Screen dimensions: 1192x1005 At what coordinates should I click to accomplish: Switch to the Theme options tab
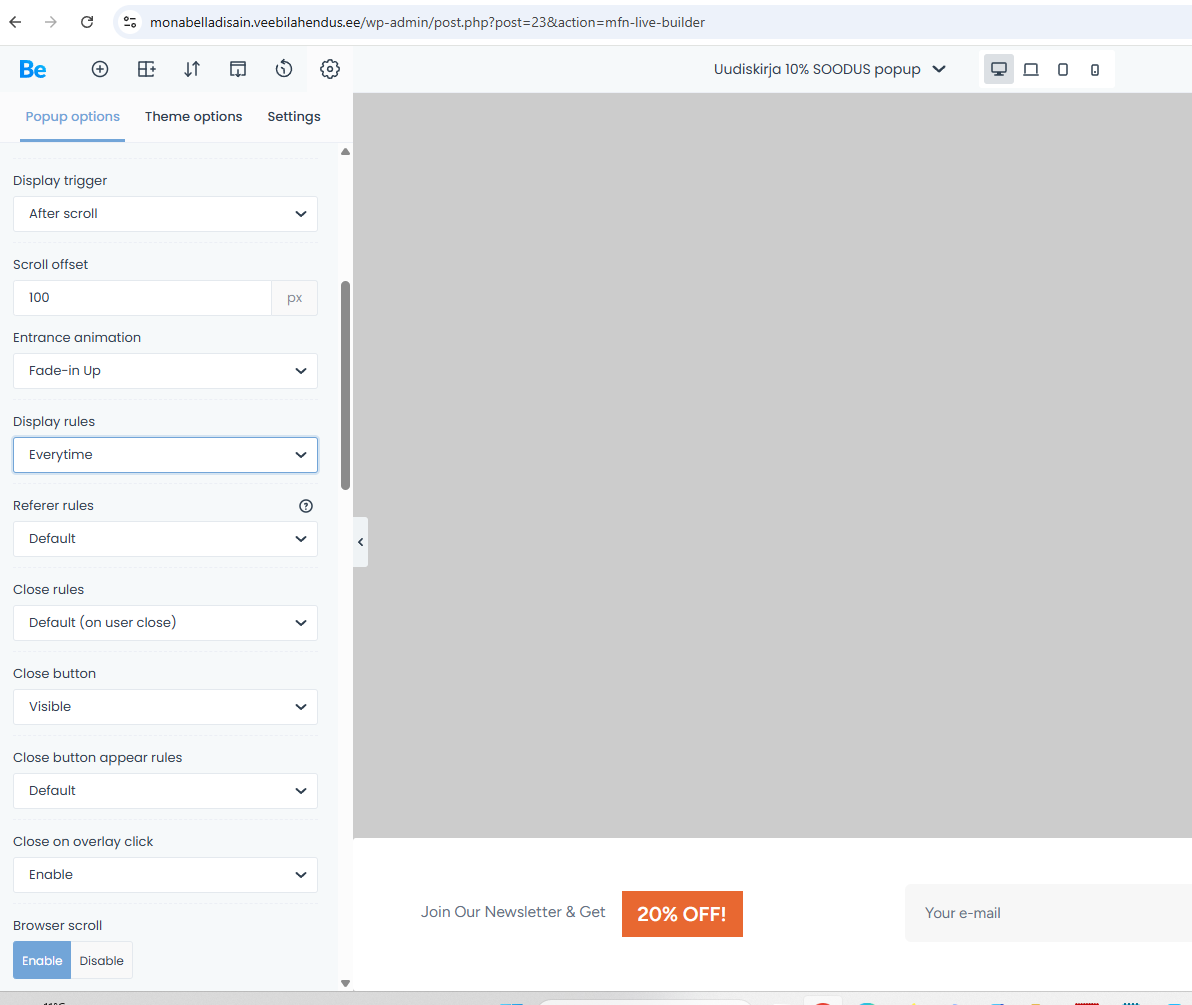point(193,117)
